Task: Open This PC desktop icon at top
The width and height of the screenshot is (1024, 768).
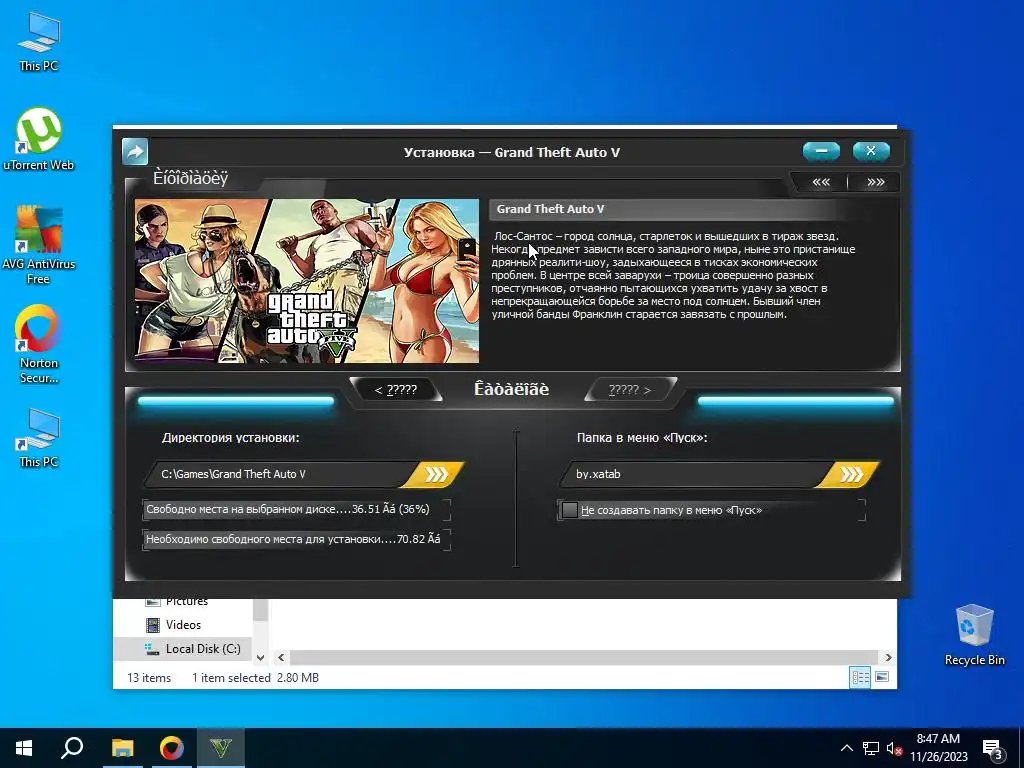Action: [39, 42]
